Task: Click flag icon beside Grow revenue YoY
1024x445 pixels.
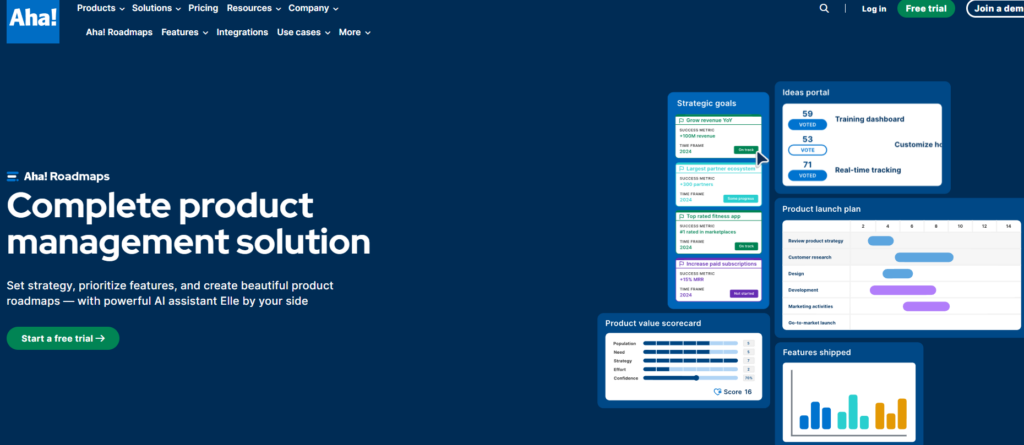Action: point(681,120)
